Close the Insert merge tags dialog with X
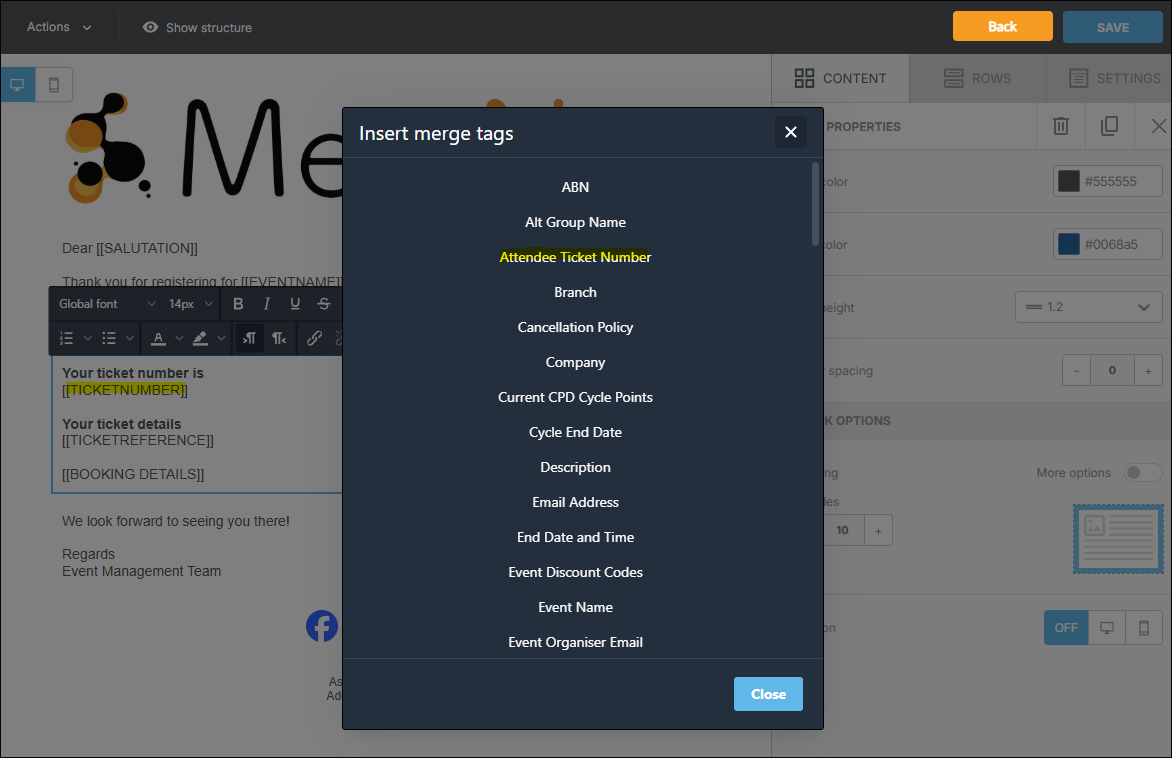The height and width of the screenshot is (758, 1172). tap(790, 132)
